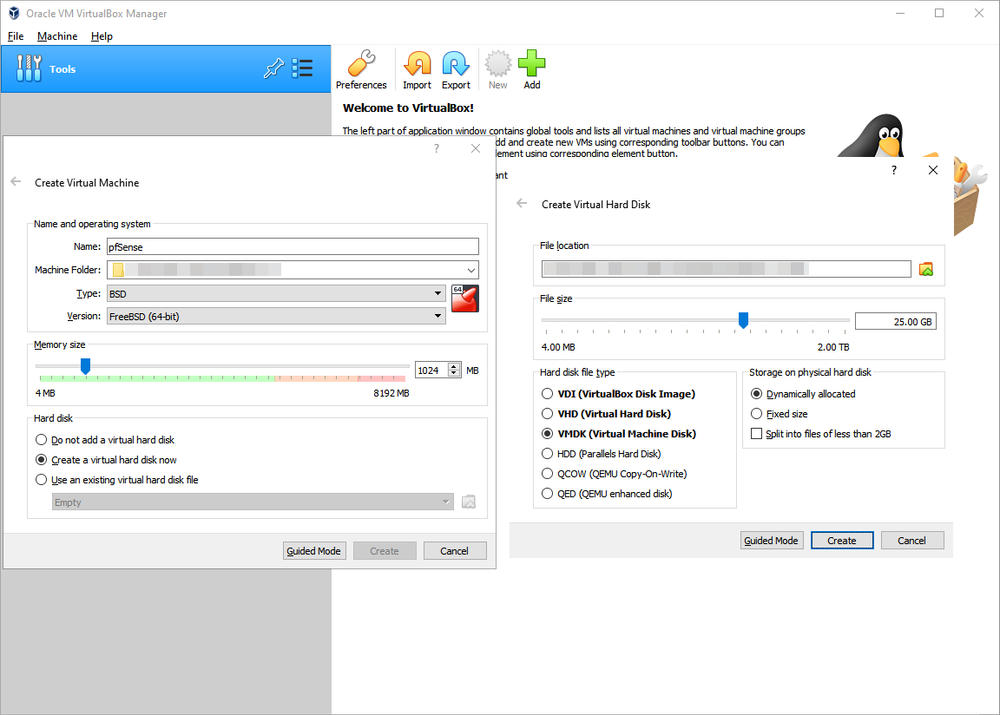The height and width of the screenshot is (715, 1000).
Task: Click the VirtualBox app icon in title bar
Action: [14, 13]
